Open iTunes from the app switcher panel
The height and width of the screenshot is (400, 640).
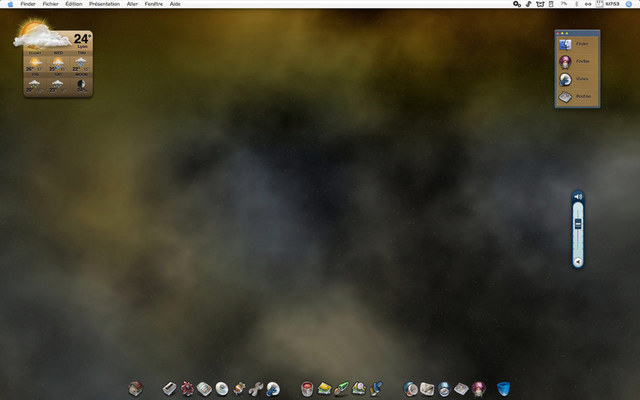click(566, 79)
